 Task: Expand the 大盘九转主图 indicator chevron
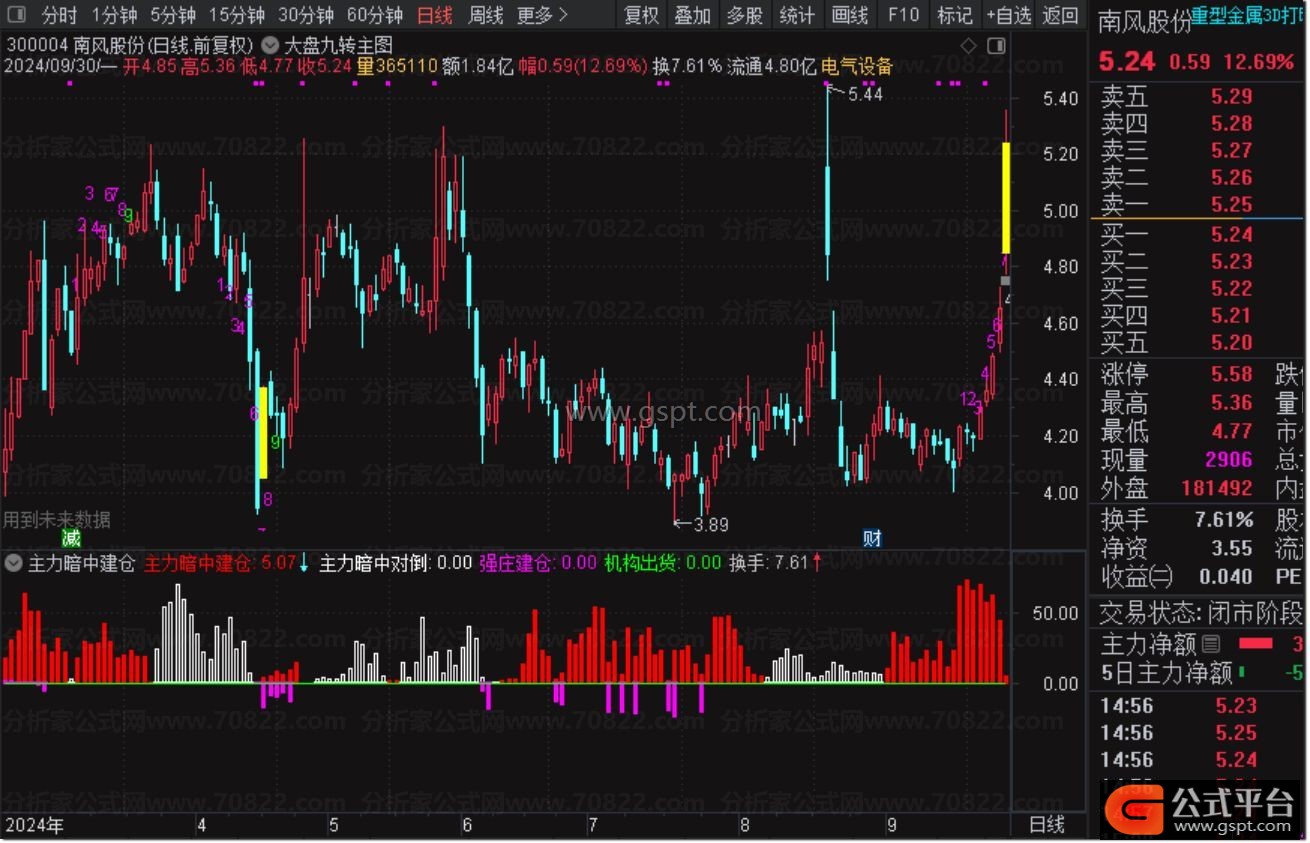click(x=270, y=45)
